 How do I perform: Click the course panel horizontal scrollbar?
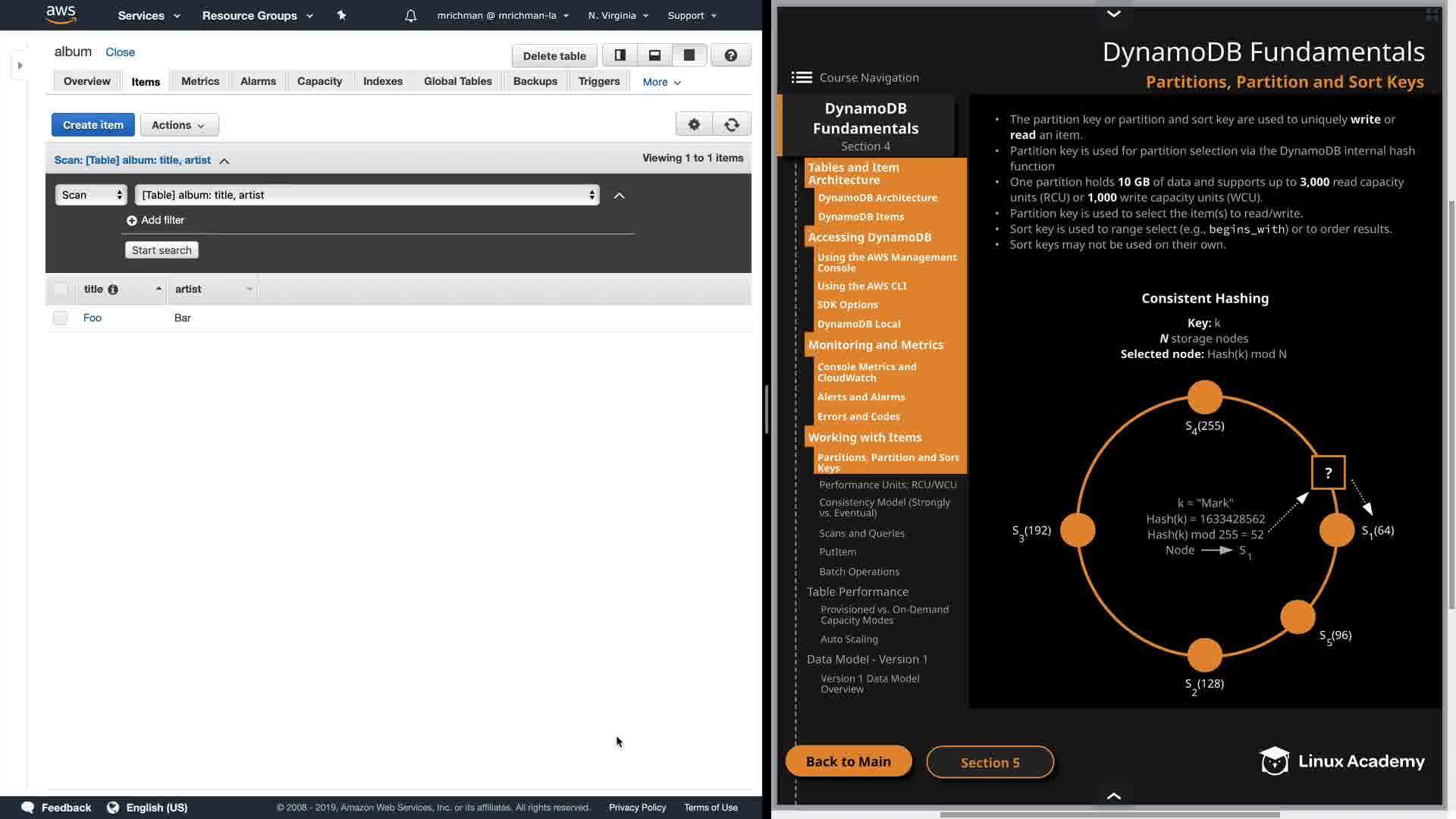tap(1109, 814)
